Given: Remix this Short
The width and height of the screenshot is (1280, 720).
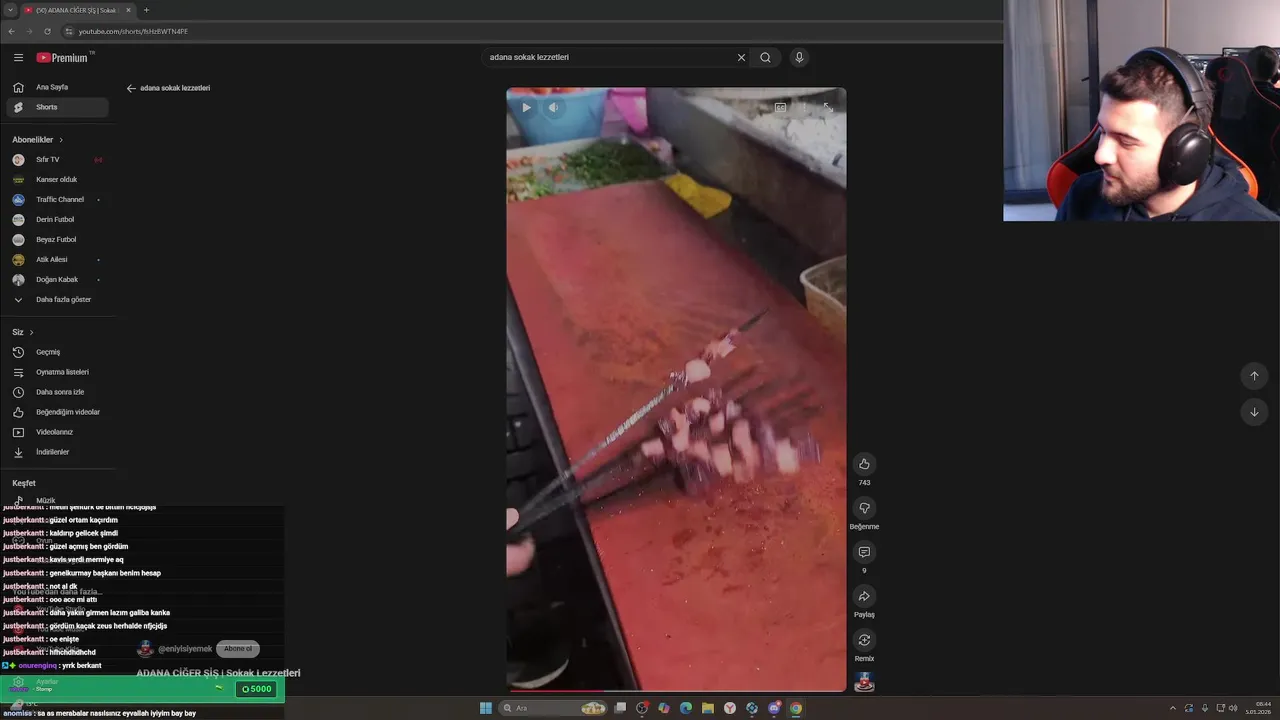Looking at the screenshot, I should click(864, 640).
